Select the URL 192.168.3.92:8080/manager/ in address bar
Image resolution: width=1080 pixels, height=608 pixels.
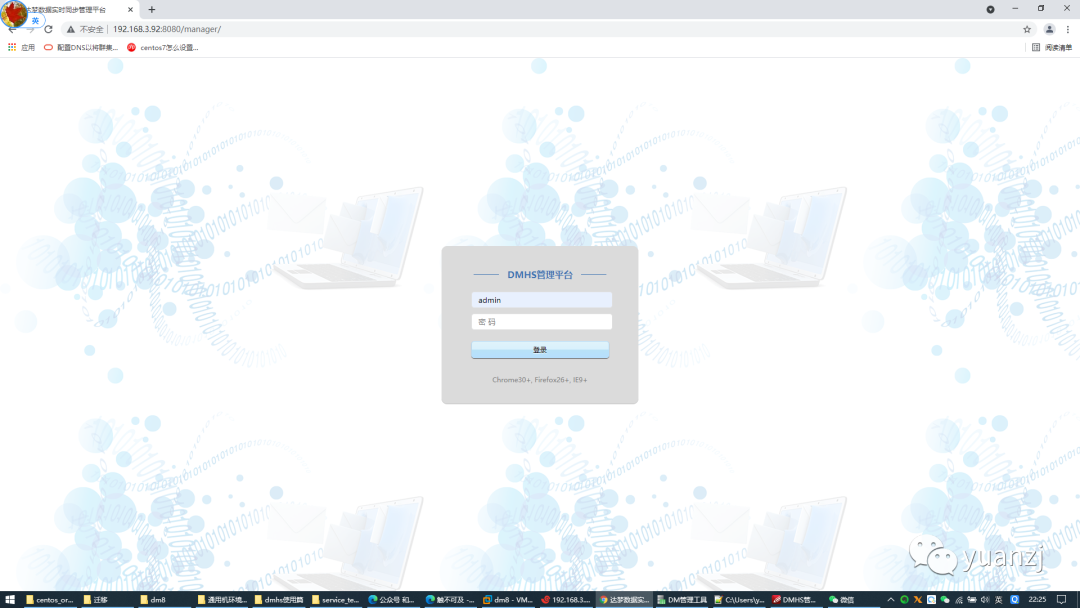[167, 29]
